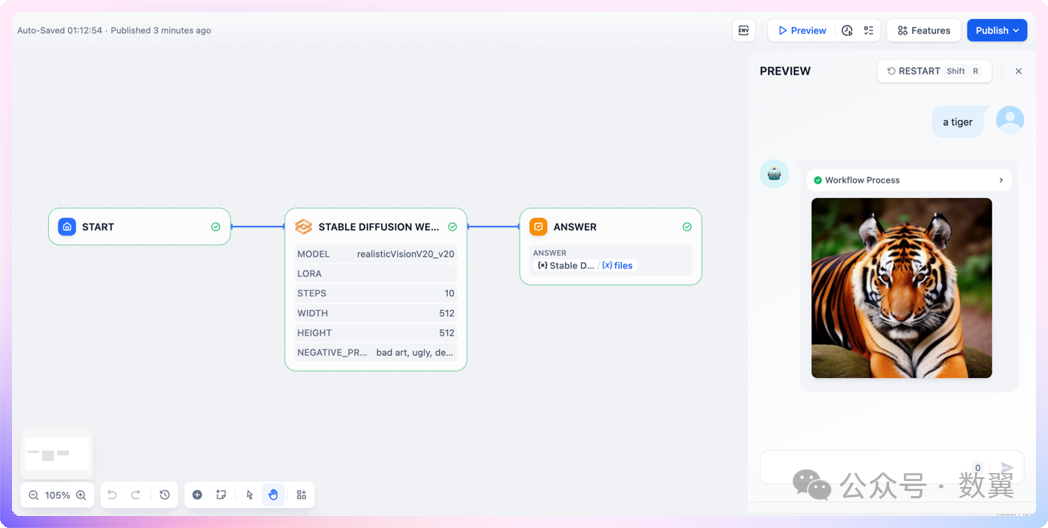Click the START node title
Viewport: 1048px width, 528px height.
[x=98, y=227]
